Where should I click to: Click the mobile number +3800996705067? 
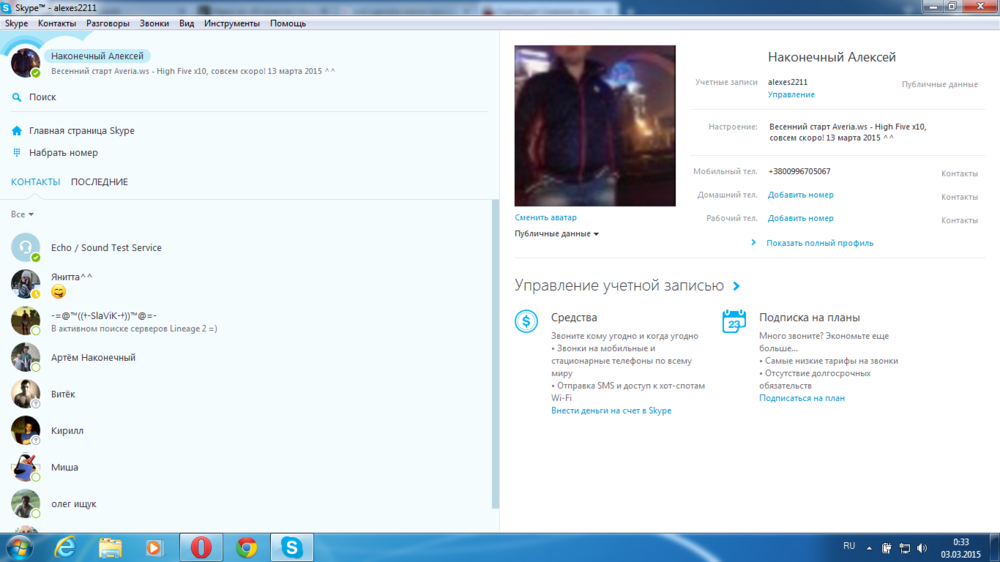799,172
